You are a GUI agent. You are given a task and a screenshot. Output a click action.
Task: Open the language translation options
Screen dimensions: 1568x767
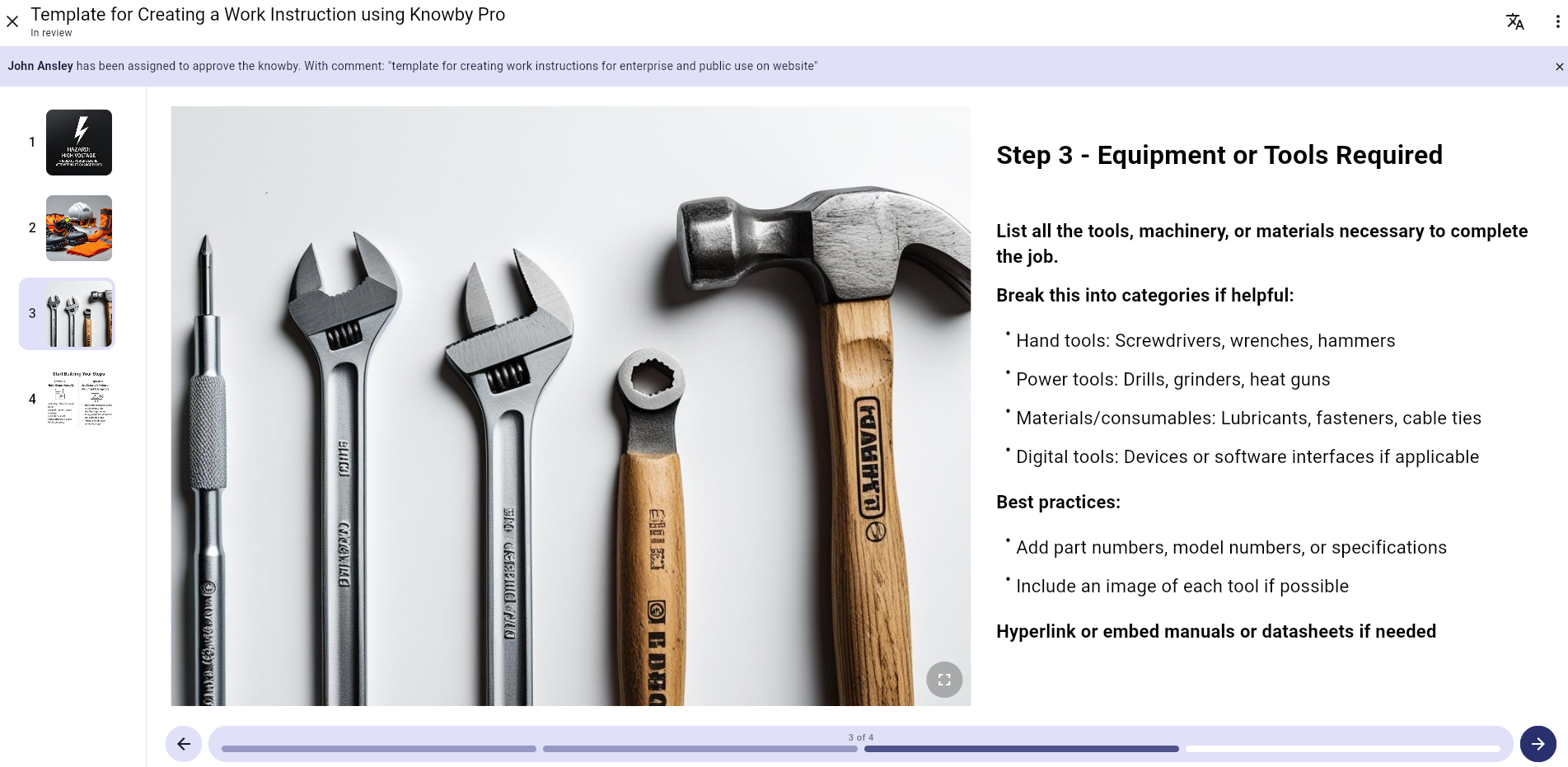[1515, 21]
